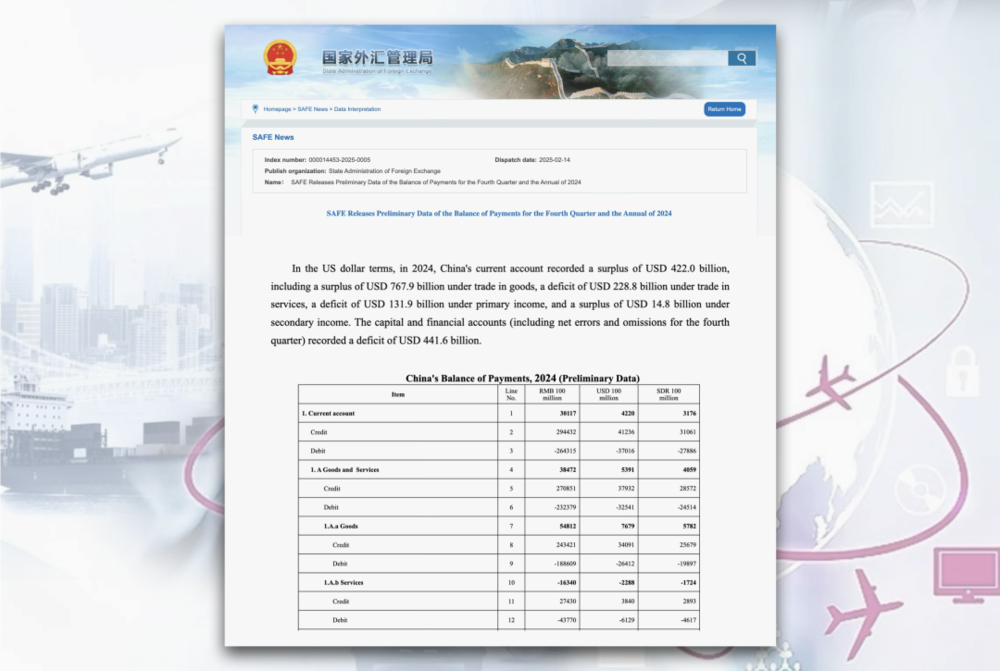This screenshot has height=671, width=1000.
Task: Click the magnifier search button
Action: pos(741,58)
